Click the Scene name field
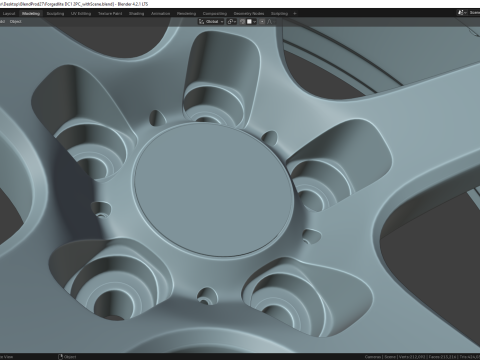 point(474,13)
